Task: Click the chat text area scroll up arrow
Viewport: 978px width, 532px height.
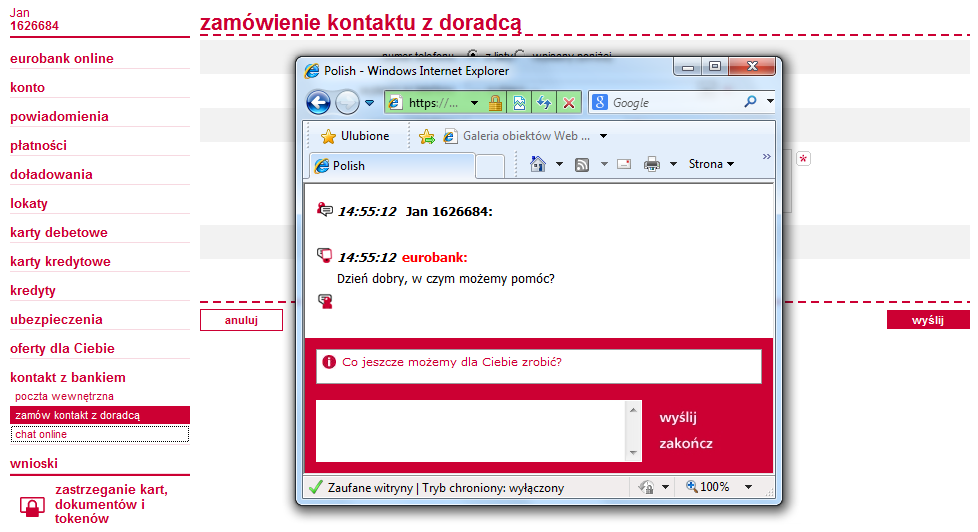Action: (x=633, y=410)
